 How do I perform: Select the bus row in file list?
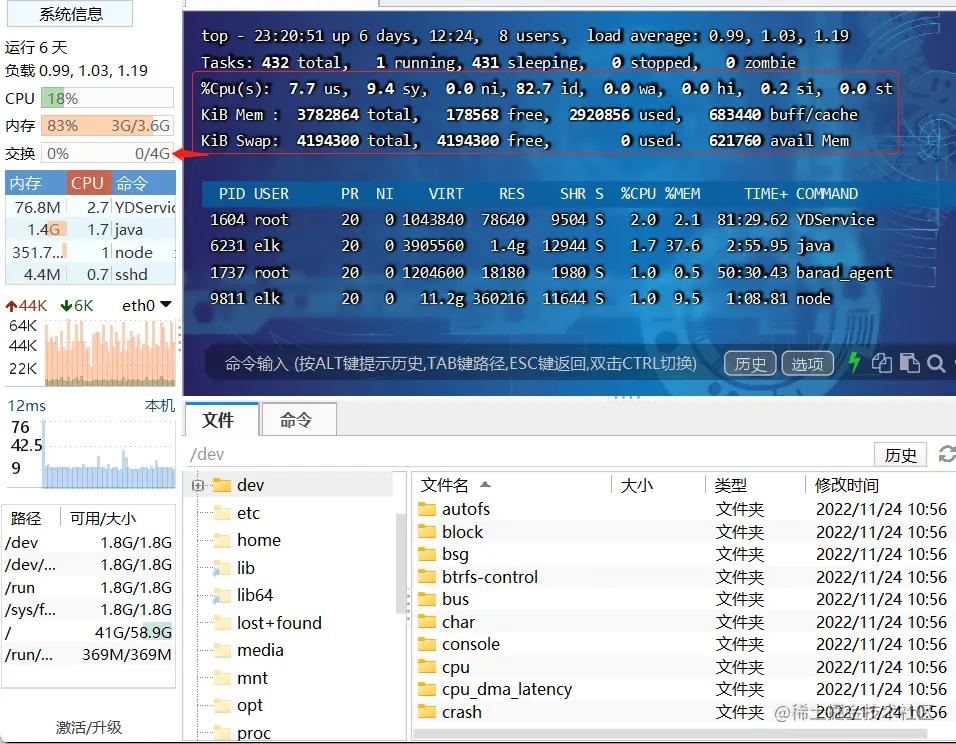pos(683,599)
